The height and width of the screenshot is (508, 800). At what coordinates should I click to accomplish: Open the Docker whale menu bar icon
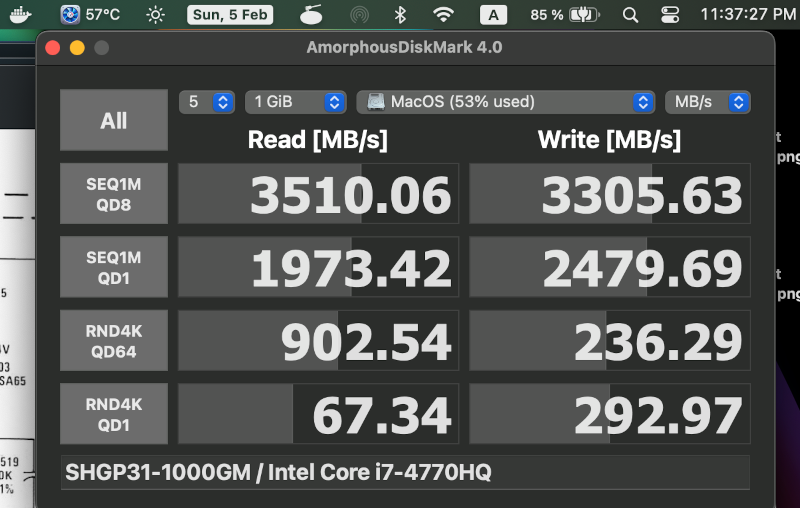20,15
